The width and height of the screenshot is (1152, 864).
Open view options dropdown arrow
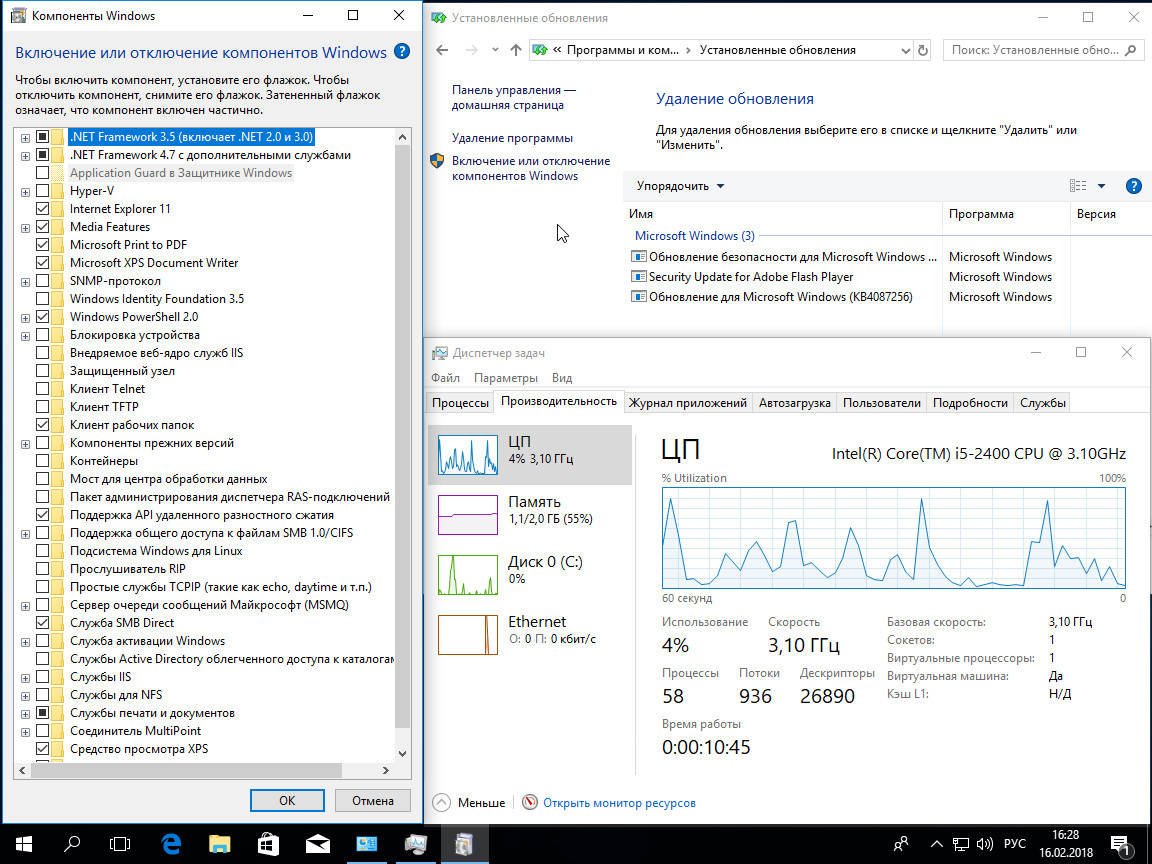[x=1101, y=186]
